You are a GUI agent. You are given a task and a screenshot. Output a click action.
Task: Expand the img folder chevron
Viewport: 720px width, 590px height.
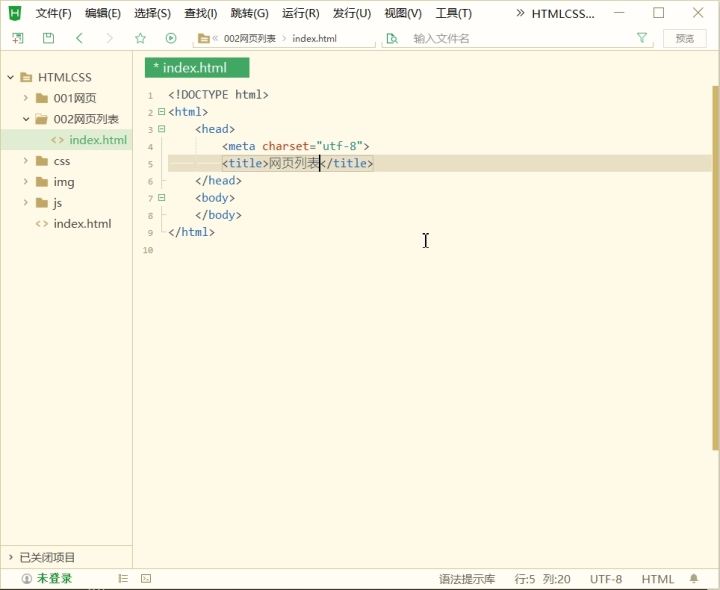[x=26, y=181]
